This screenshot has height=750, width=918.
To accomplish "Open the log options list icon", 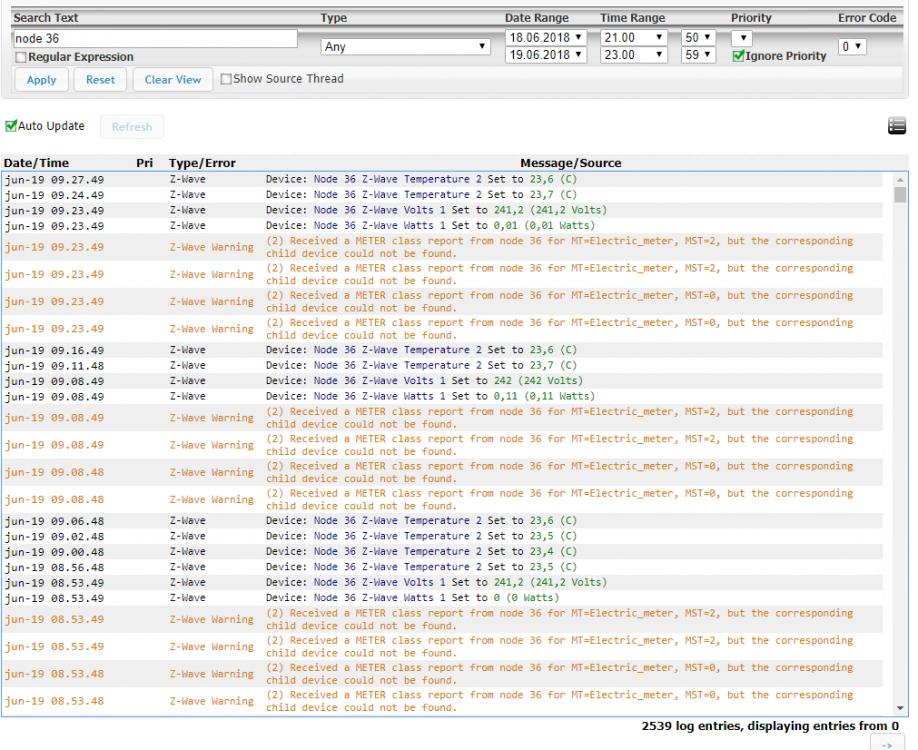I will pyautogui.click(x=896, y=126).
